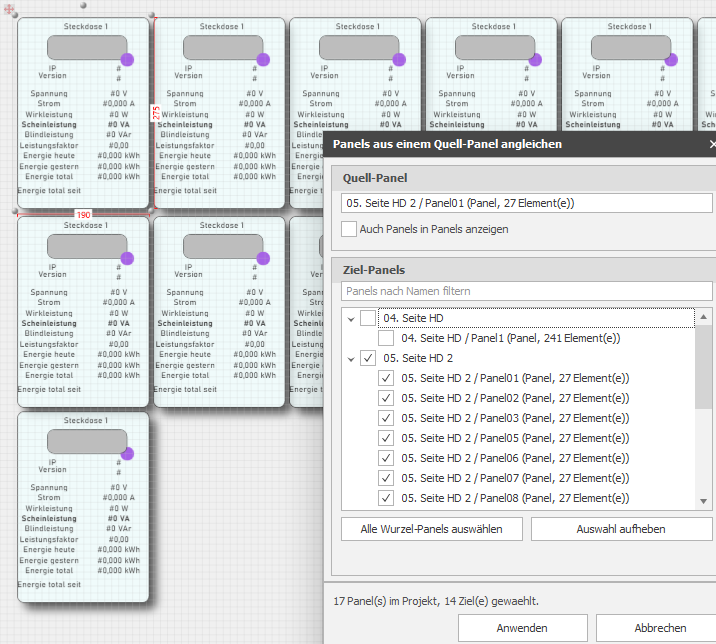Viewport: 716px width, 644px height.
Task: Click the move handle icon at canvas corner
Action: pos(9,9)
